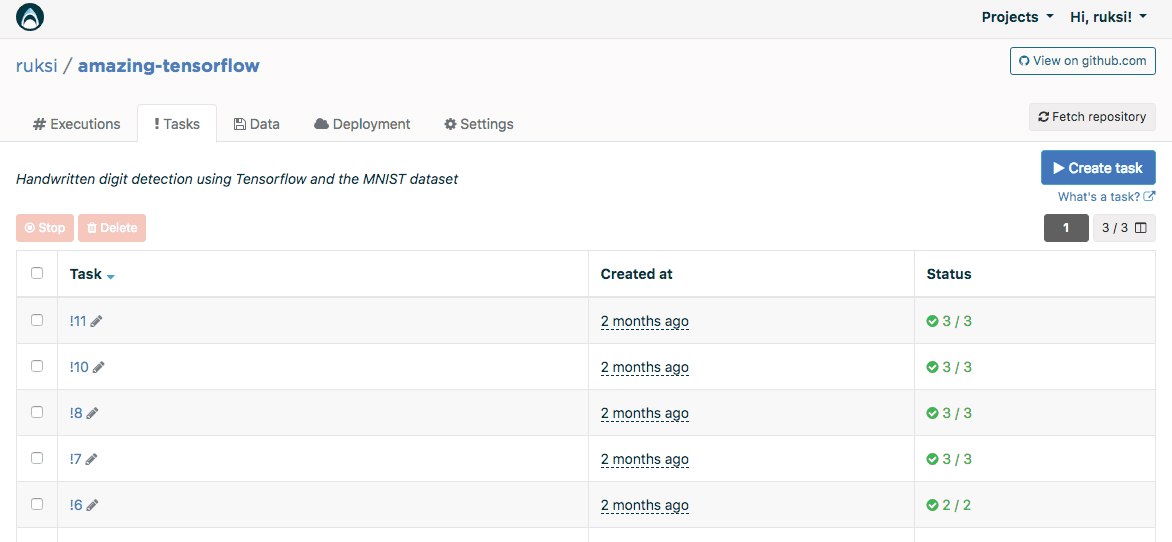This screenshot has height=542, width=1172.
Task: Click green check icon in !11 status
Action: 932,321
